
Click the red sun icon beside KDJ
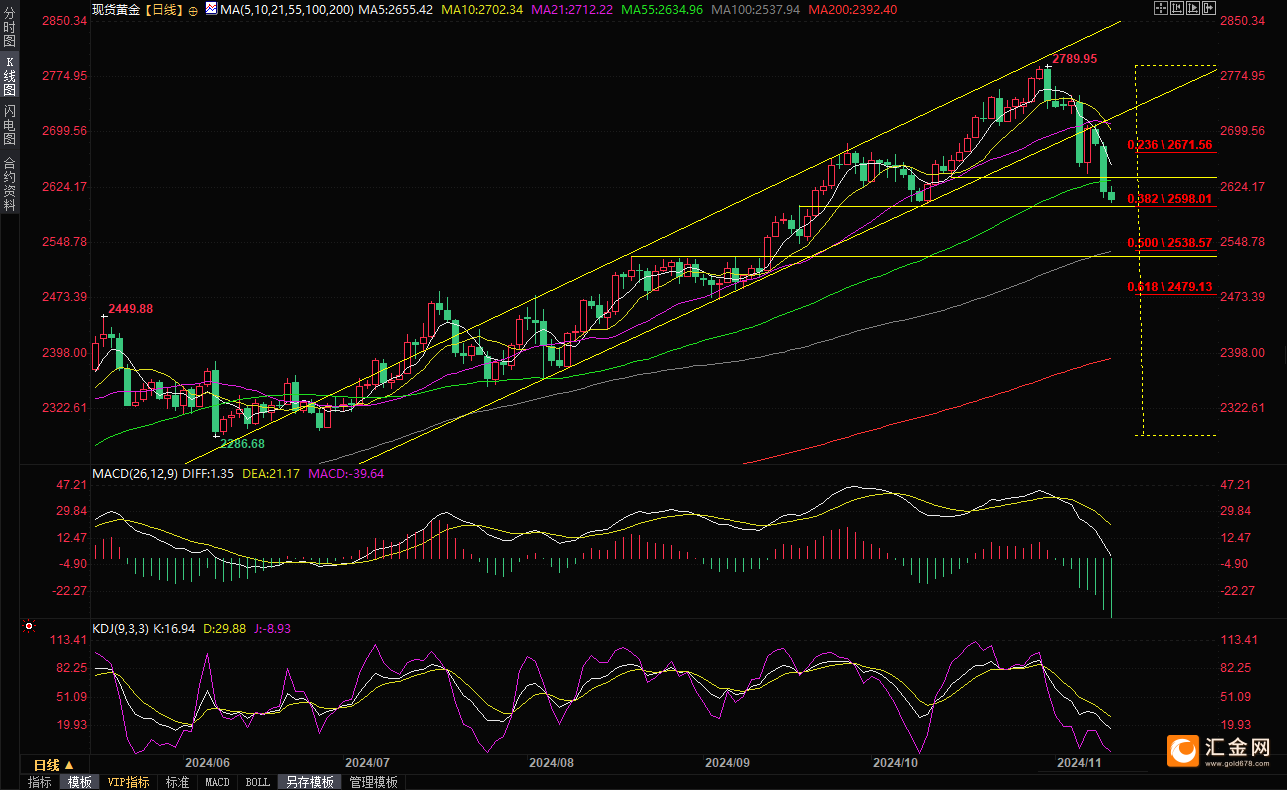[29, 628]
